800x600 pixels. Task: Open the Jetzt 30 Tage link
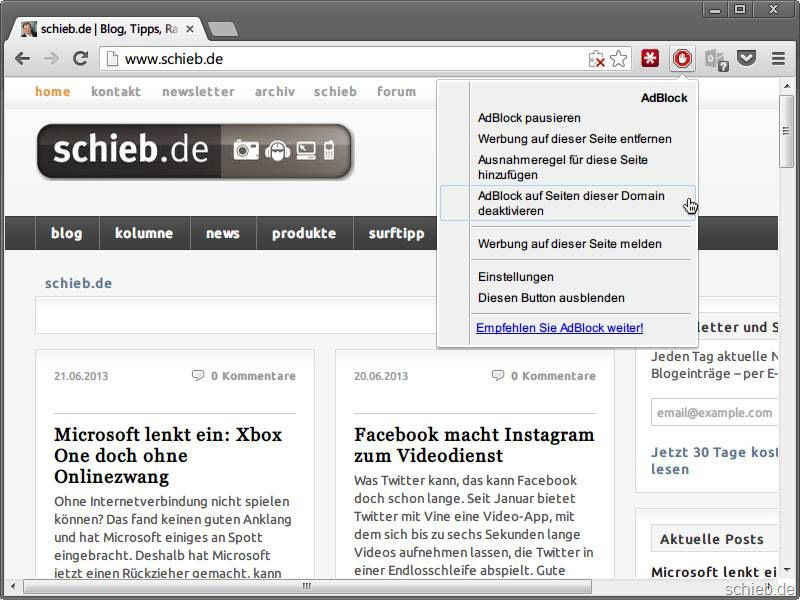coord(714,461)
